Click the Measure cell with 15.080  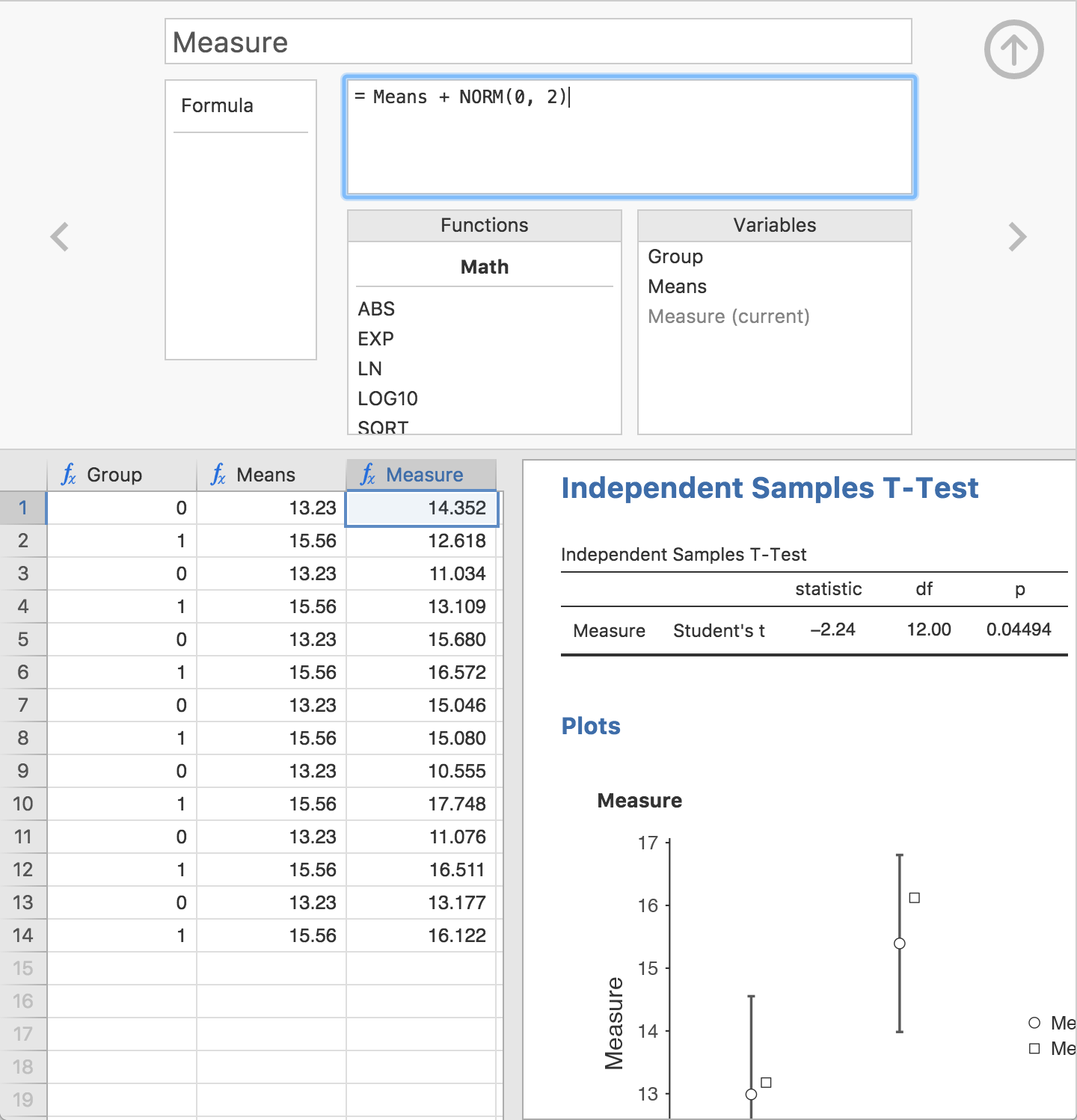[x=421, y=738]
